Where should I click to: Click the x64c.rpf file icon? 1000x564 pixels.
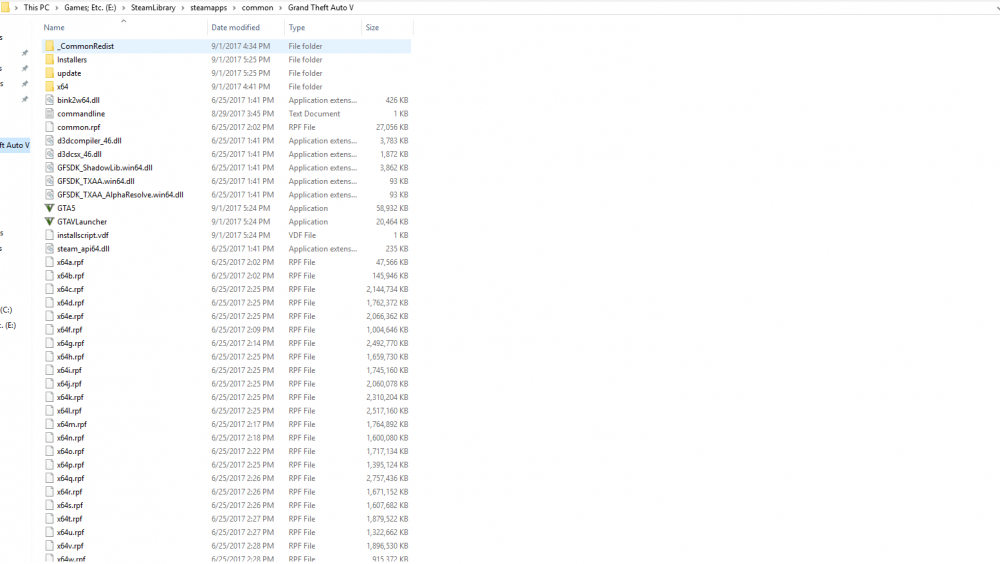(50, 289)
